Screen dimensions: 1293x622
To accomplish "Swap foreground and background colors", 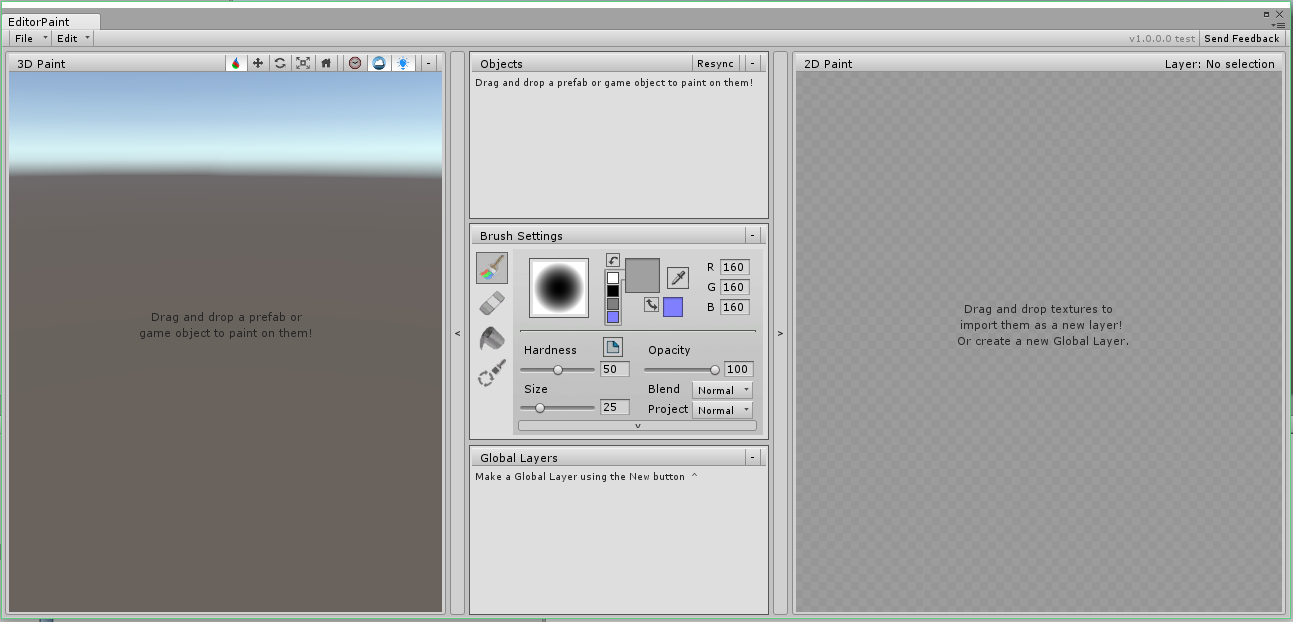I will [652, 305].
